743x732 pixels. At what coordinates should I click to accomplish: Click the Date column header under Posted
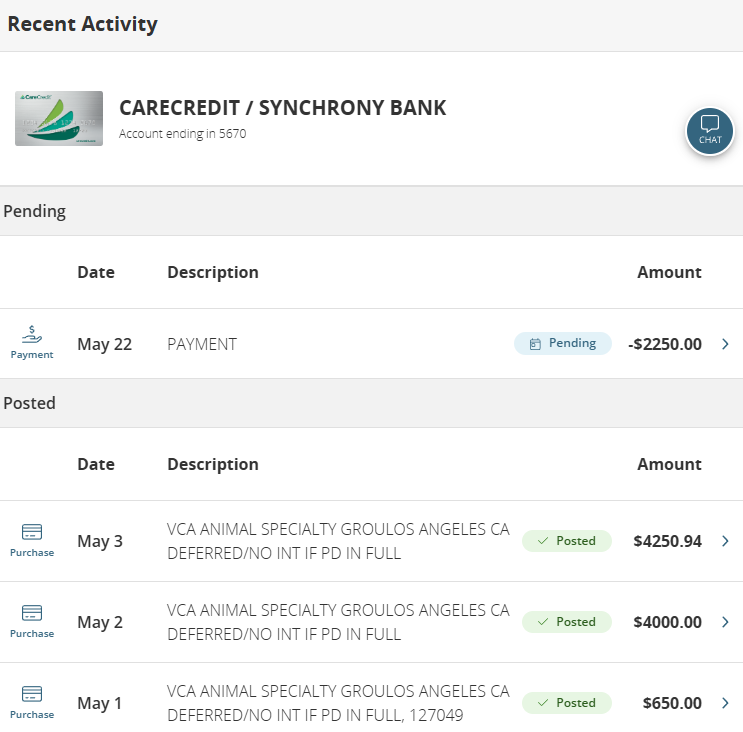96,464
